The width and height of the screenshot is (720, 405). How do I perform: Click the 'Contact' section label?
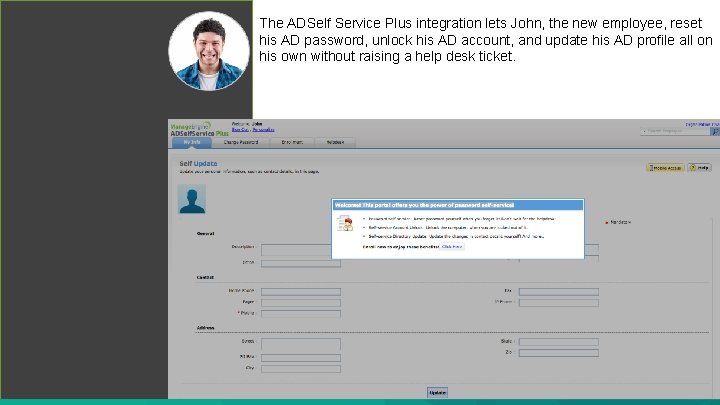coord(205,277)
